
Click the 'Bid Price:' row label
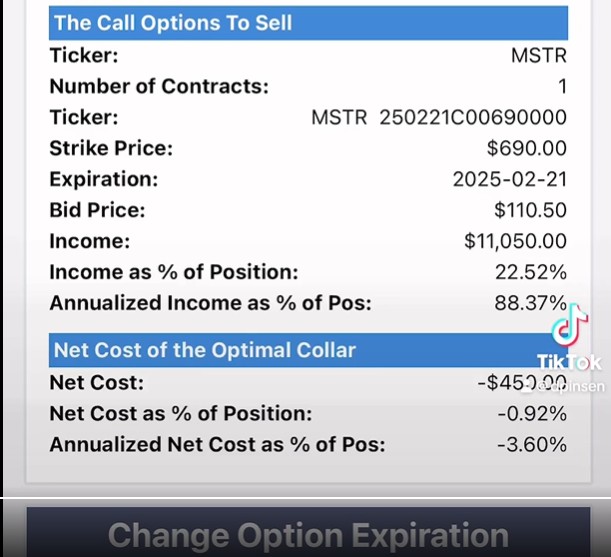tap(97, 211)
